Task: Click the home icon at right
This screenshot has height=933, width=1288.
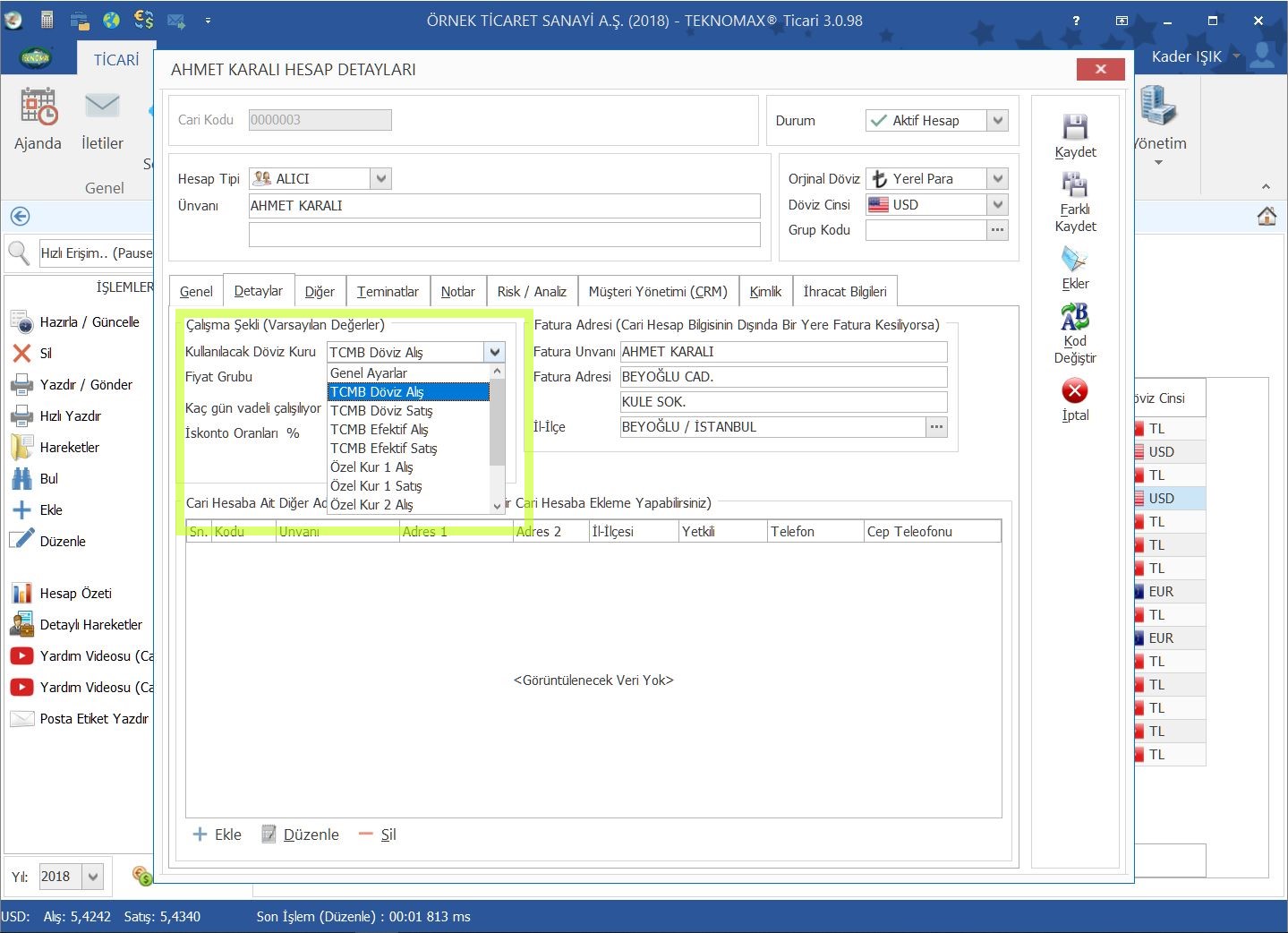Action: tap(1266, 217)
